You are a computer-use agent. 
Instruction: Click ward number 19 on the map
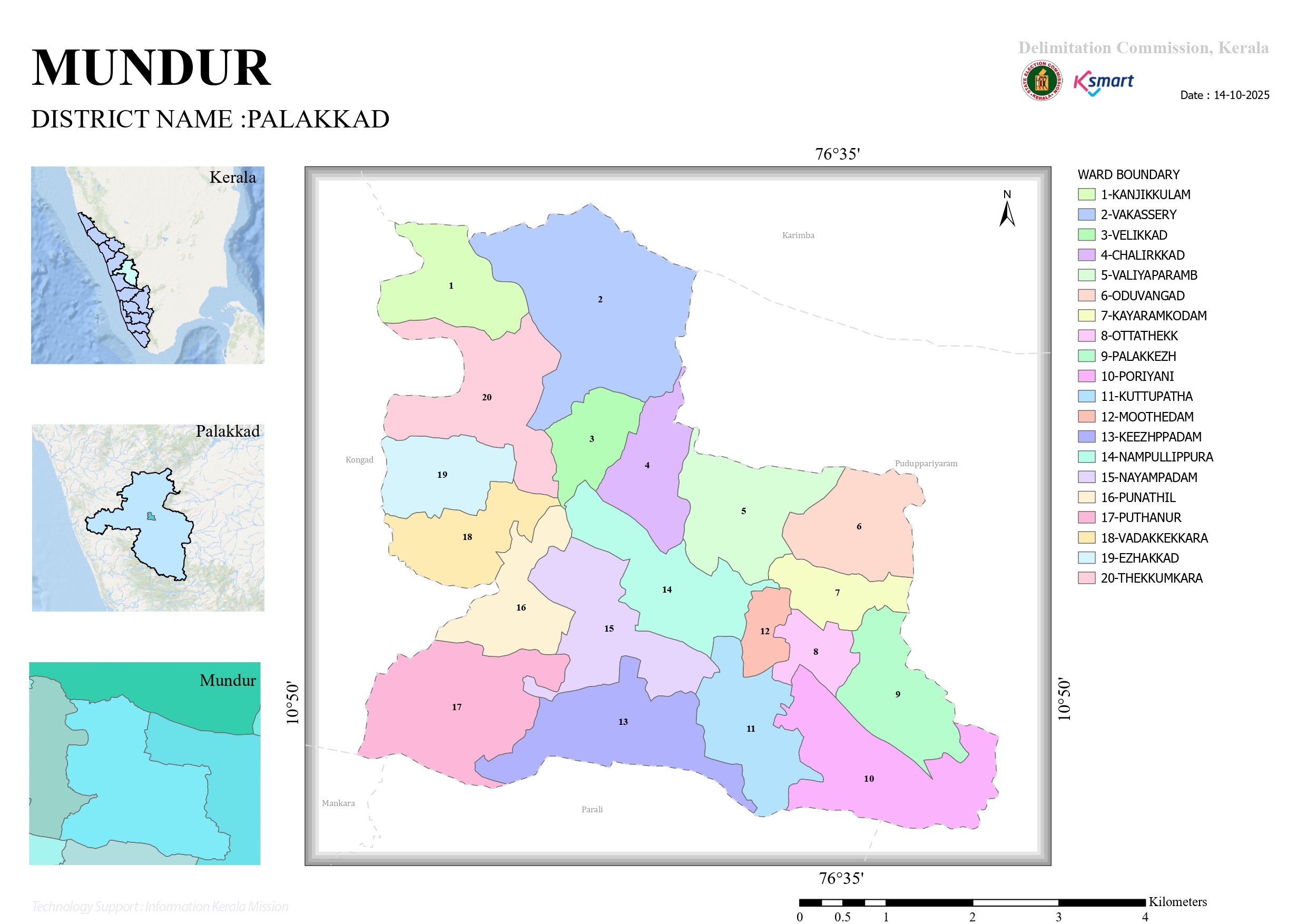(443, 475)
